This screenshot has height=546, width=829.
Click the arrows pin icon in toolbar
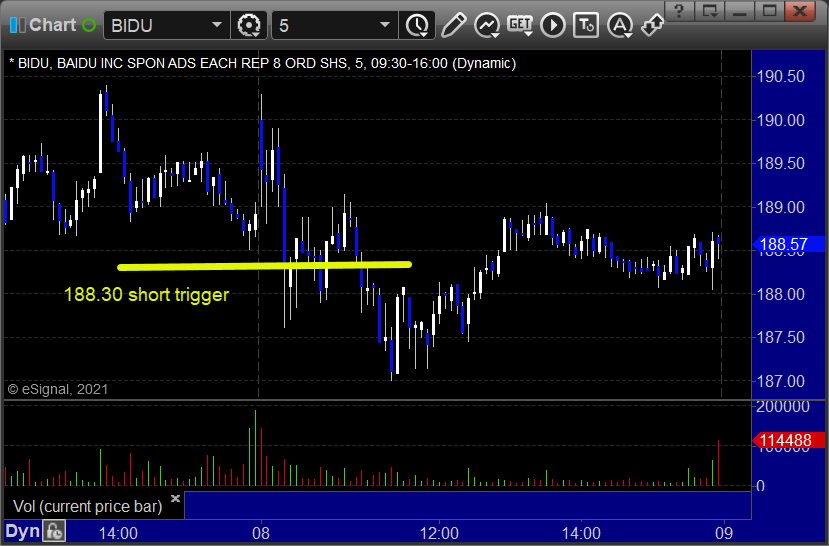coord(652,25)
